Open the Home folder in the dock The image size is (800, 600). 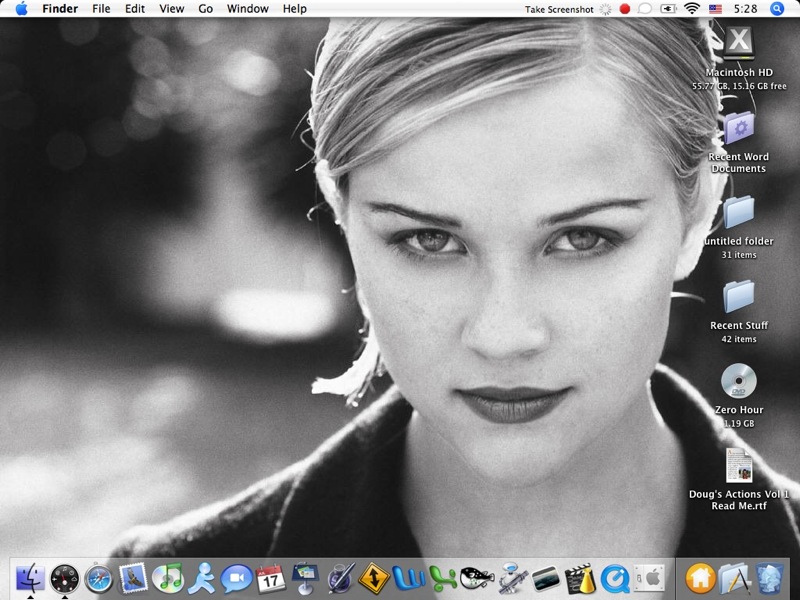tap(700, 578)
